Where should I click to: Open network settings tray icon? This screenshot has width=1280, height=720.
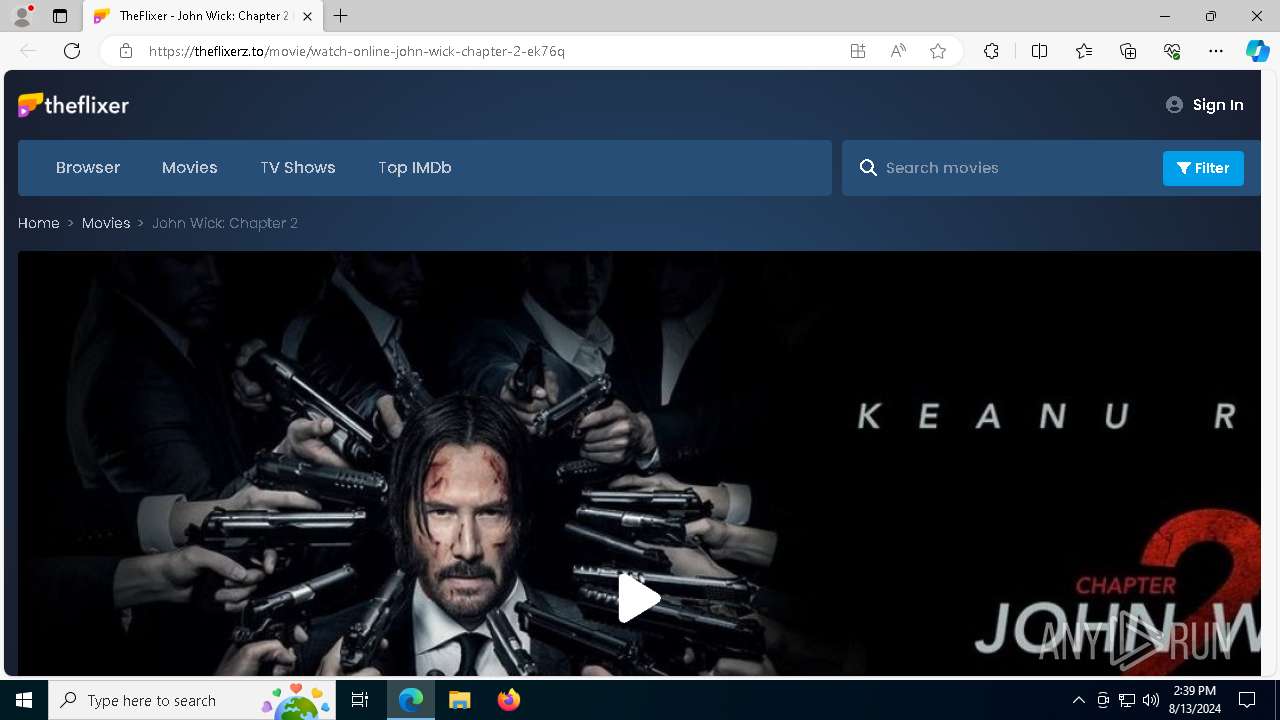coord(1127,700)
